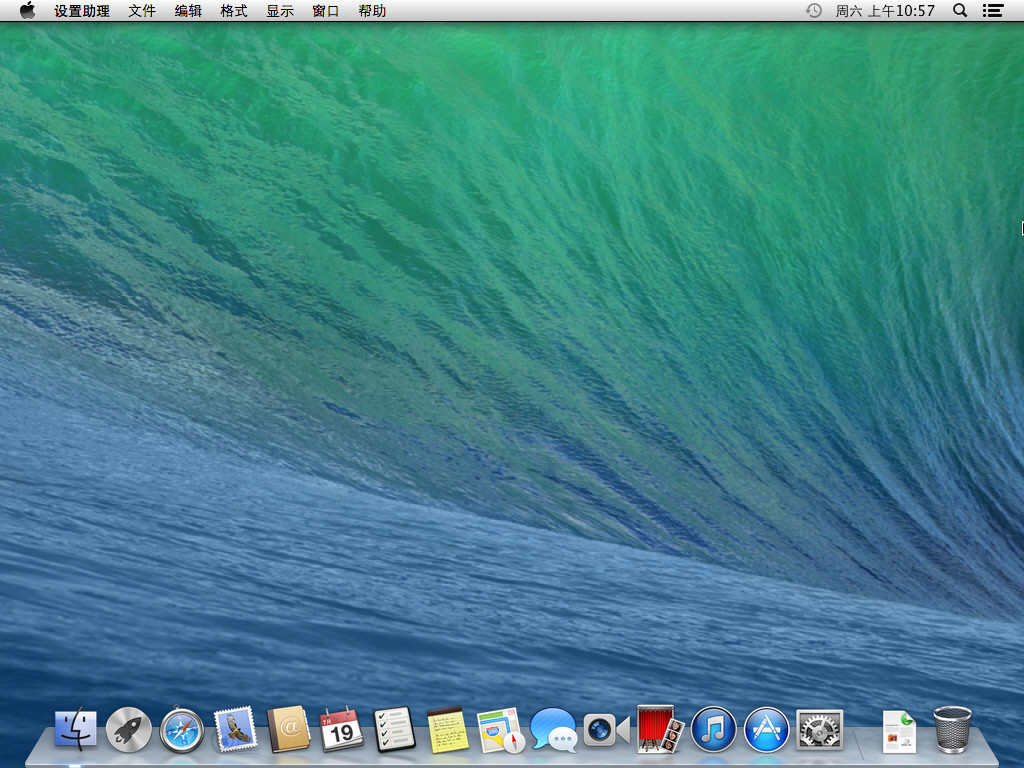Open Messages speech bubble icon
Image resolution: width=1024 pixels, height=768 pixels.
pos(554,729)
